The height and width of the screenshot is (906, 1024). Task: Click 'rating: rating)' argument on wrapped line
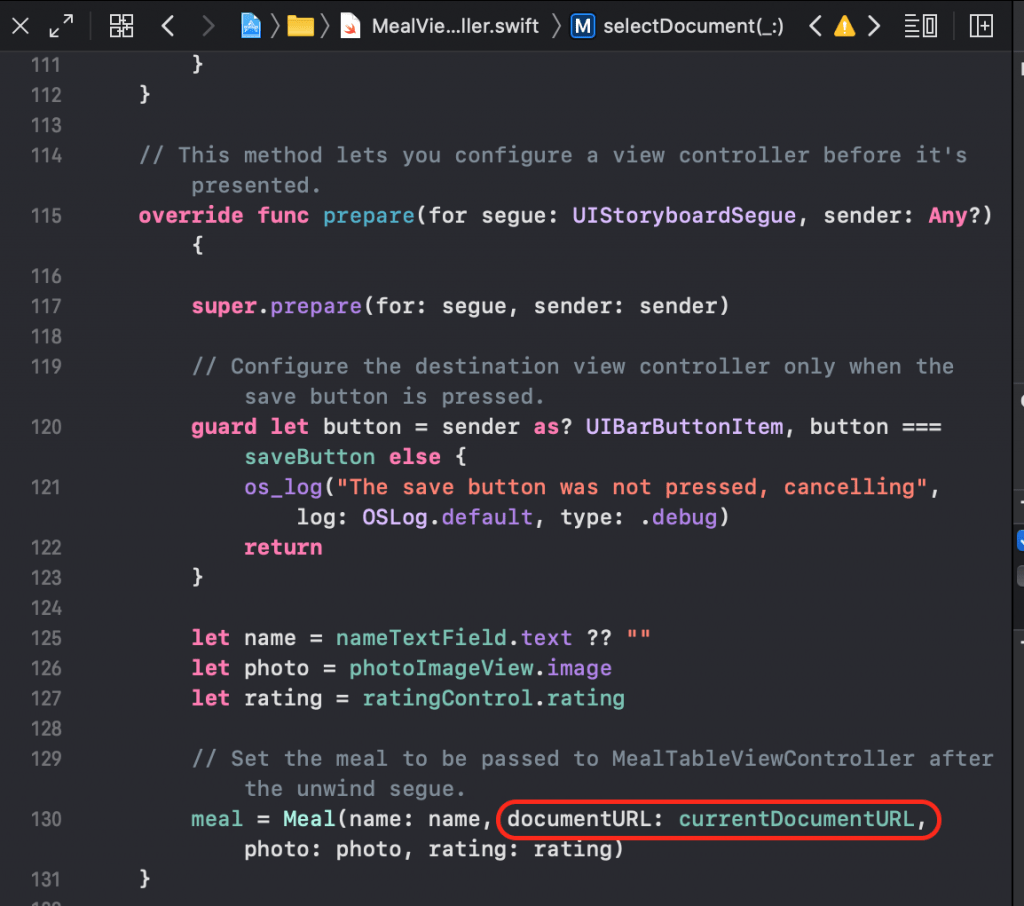point(526,849)
